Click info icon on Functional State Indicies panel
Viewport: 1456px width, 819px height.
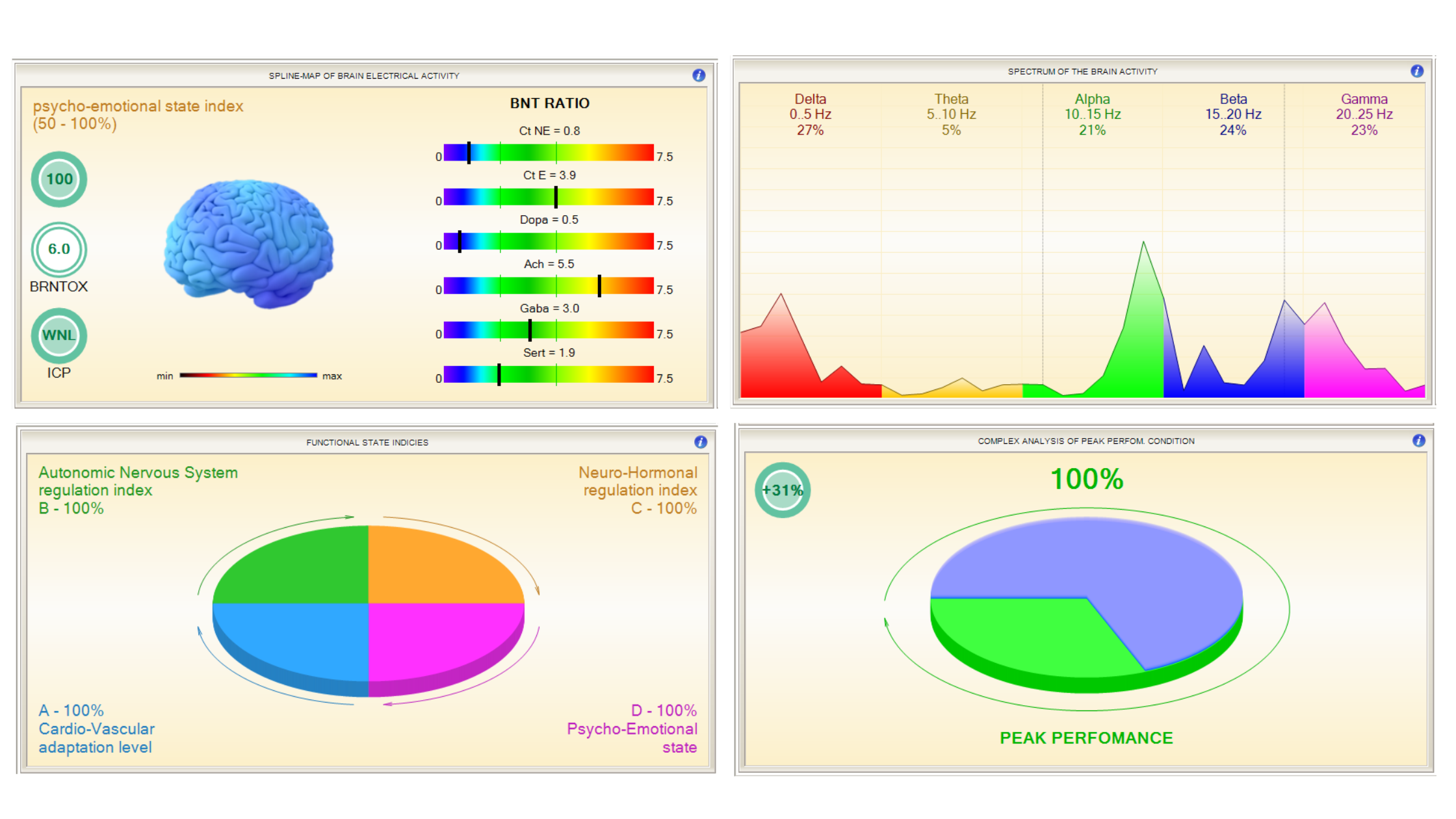700,442
